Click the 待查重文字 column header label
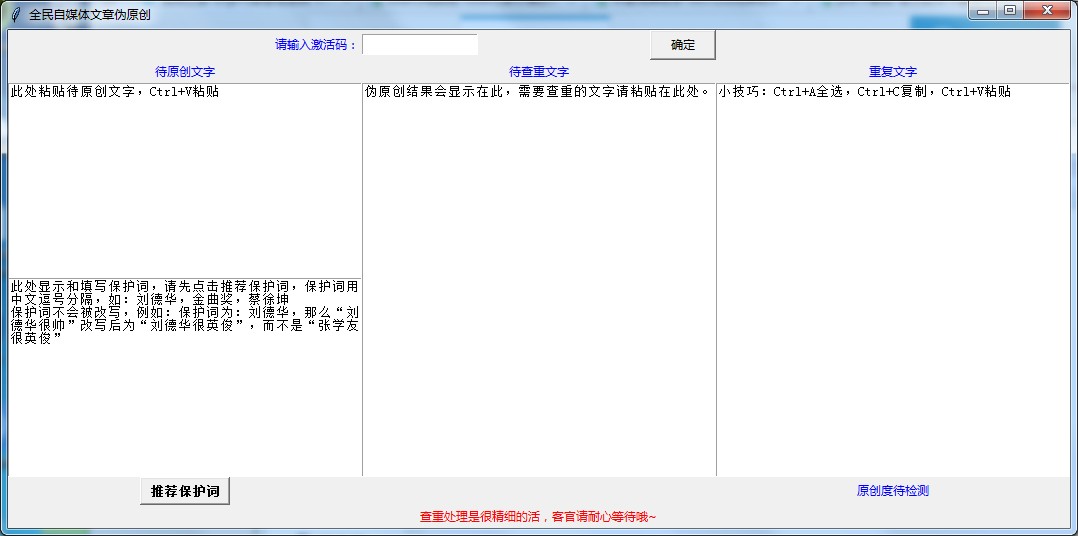Image resolution: width=1078 pixels, height=536 pixels. tap(539, 72)
